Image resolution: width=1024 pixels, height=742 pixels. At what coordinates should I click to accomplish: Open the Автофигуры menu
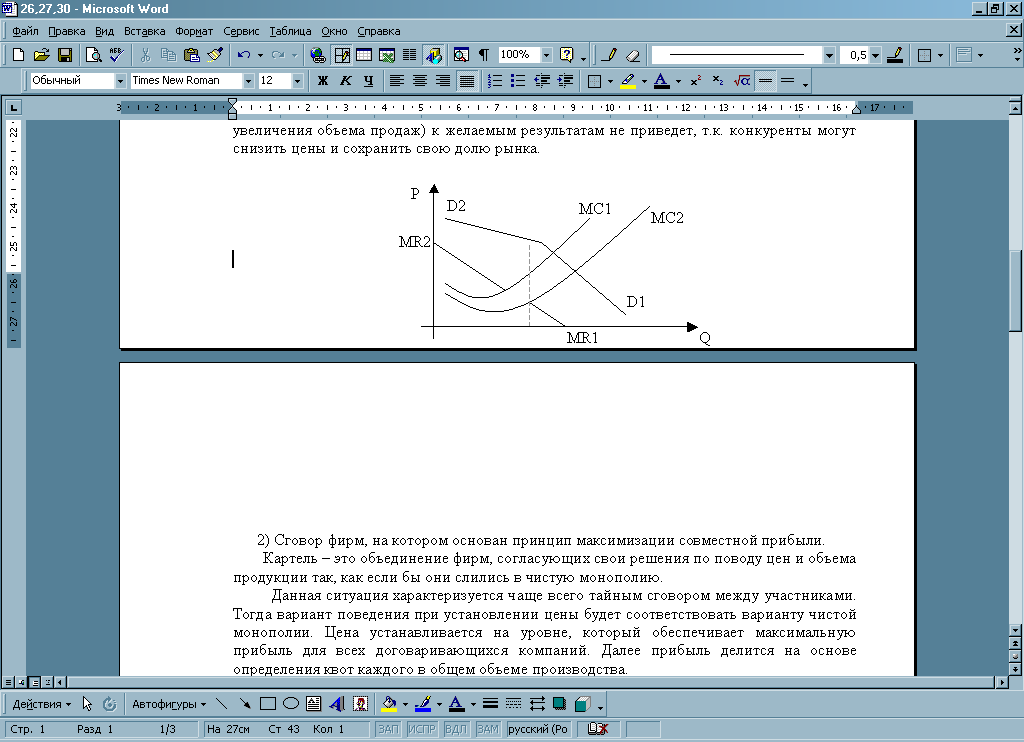pos(169,704)
